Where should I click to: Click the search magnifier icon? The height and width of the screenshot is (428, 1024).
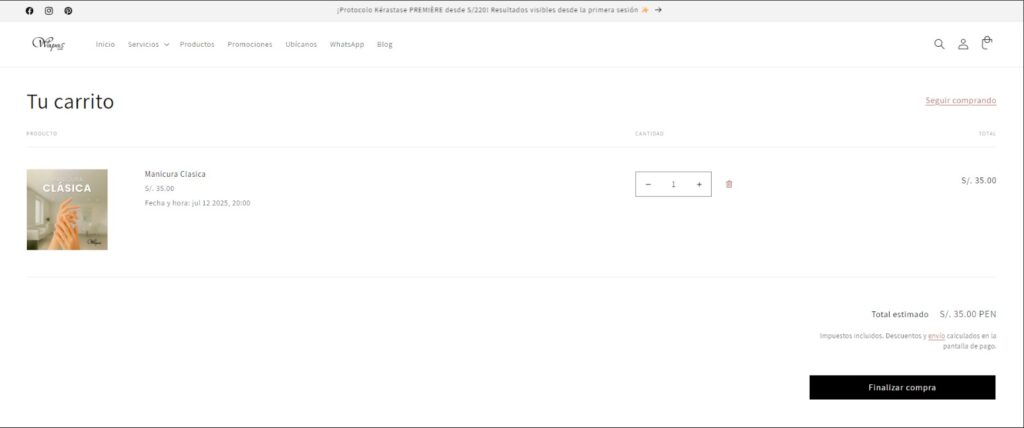[939, 44]
